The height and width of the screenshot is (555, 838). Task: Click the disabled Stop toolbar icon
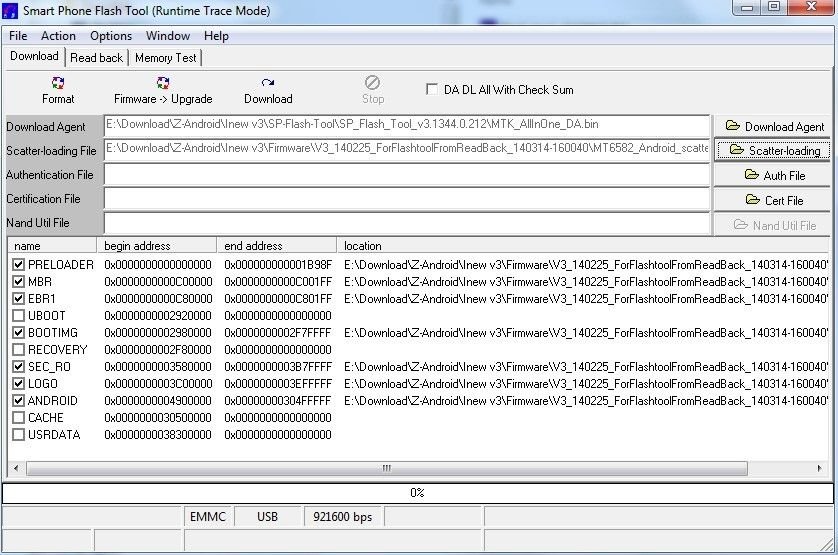pyautogui.click(x=373, y=90)
